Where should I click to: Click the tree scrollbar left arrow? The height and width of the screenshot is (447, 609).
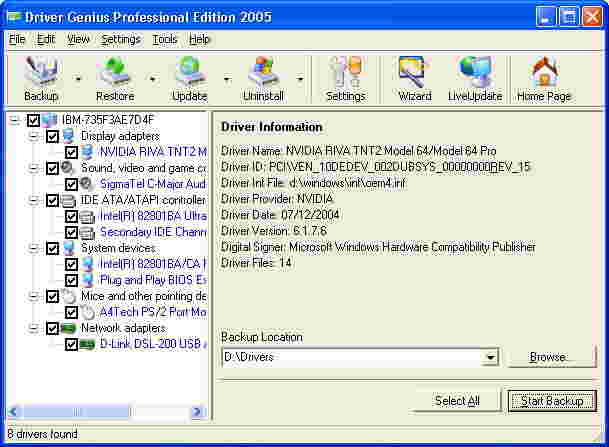pos(14,412)
